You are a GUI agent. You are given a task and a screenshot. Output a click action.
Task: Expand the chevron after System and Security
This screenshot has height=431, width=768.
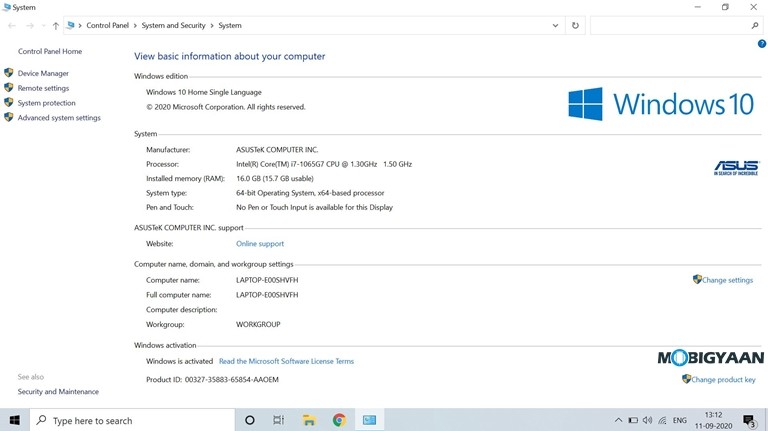212,25
